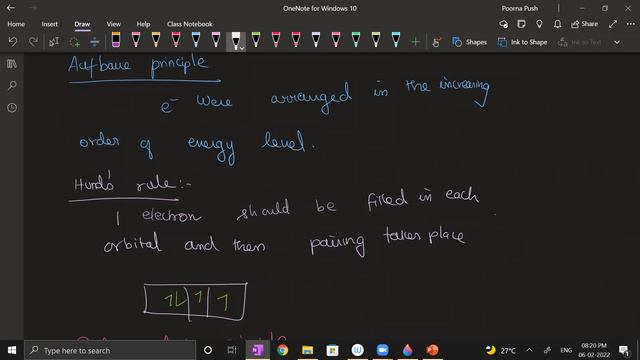Click the 'Type here to search' box
This screenshot has height=360, width=640.
coord(110,350)
